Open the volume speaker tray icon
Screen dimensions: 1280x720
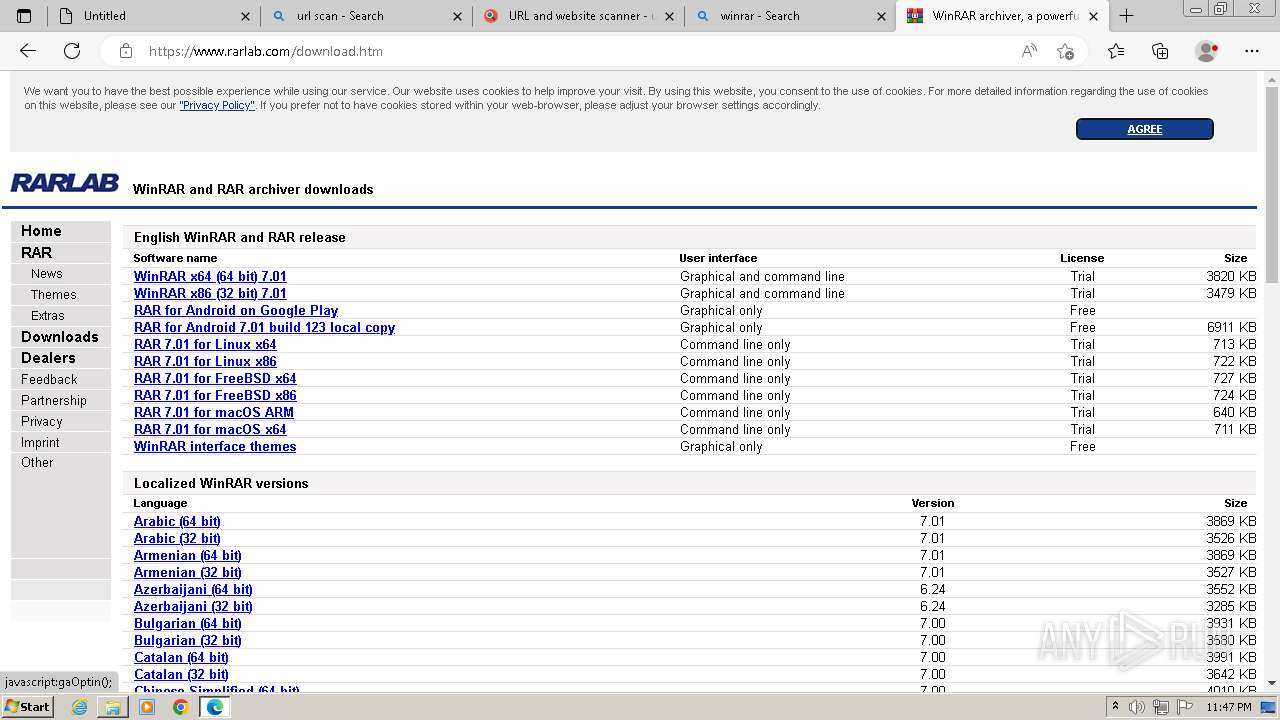[1137, 707]
